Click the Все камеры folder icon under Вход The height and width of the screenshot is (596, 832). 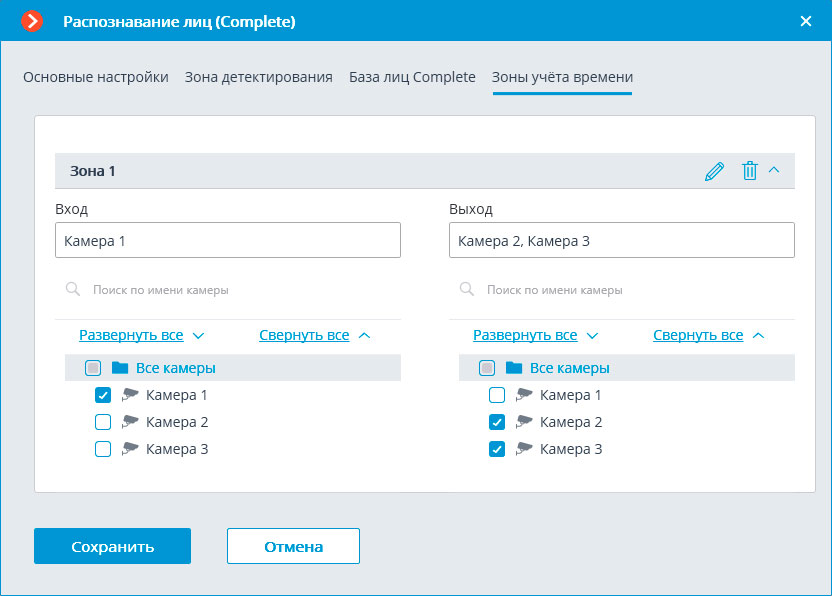coord(120,368)
